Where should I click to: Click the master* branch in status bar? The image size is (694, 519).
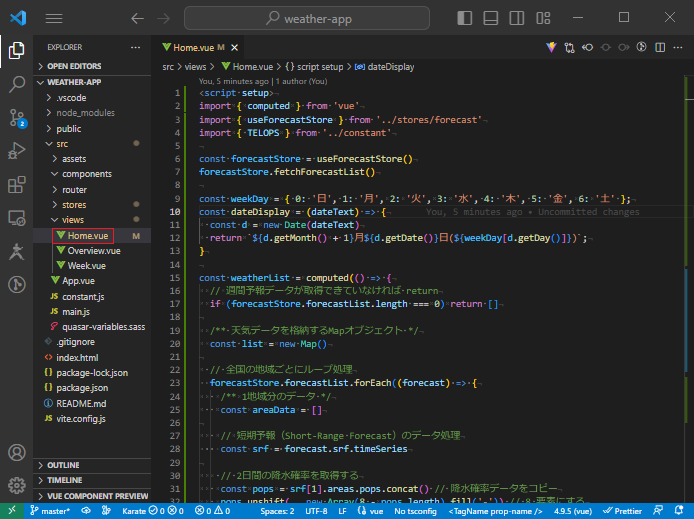(50, 511)
